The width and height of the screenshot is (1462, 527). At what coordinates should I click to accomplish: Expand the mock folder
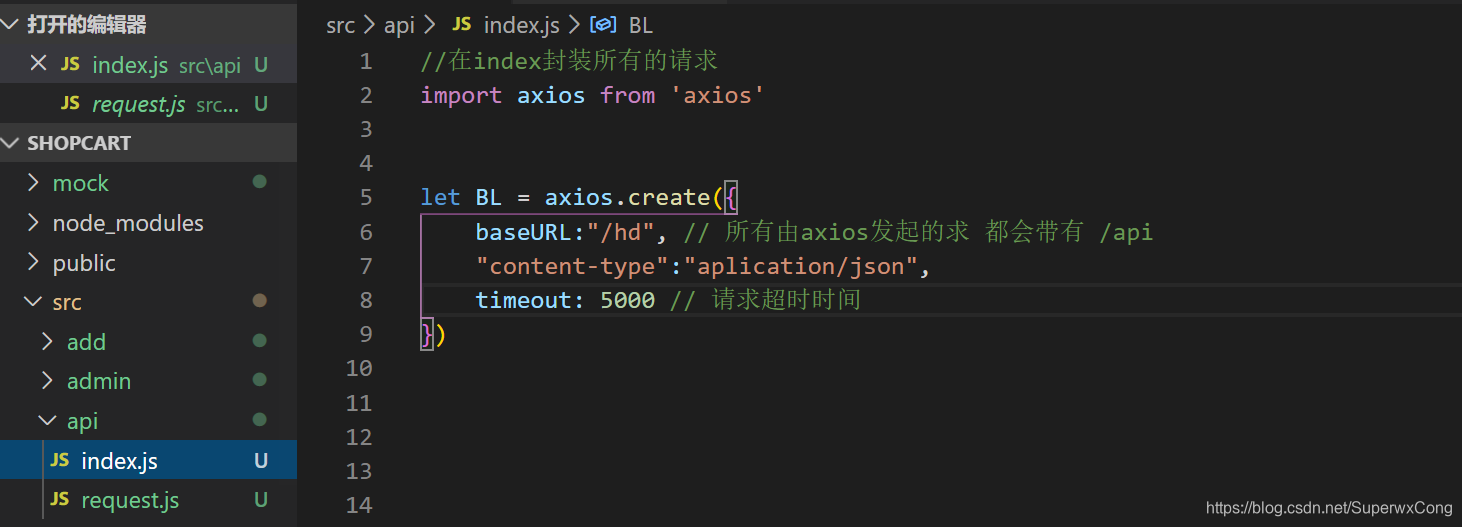[x=33, y=183]
